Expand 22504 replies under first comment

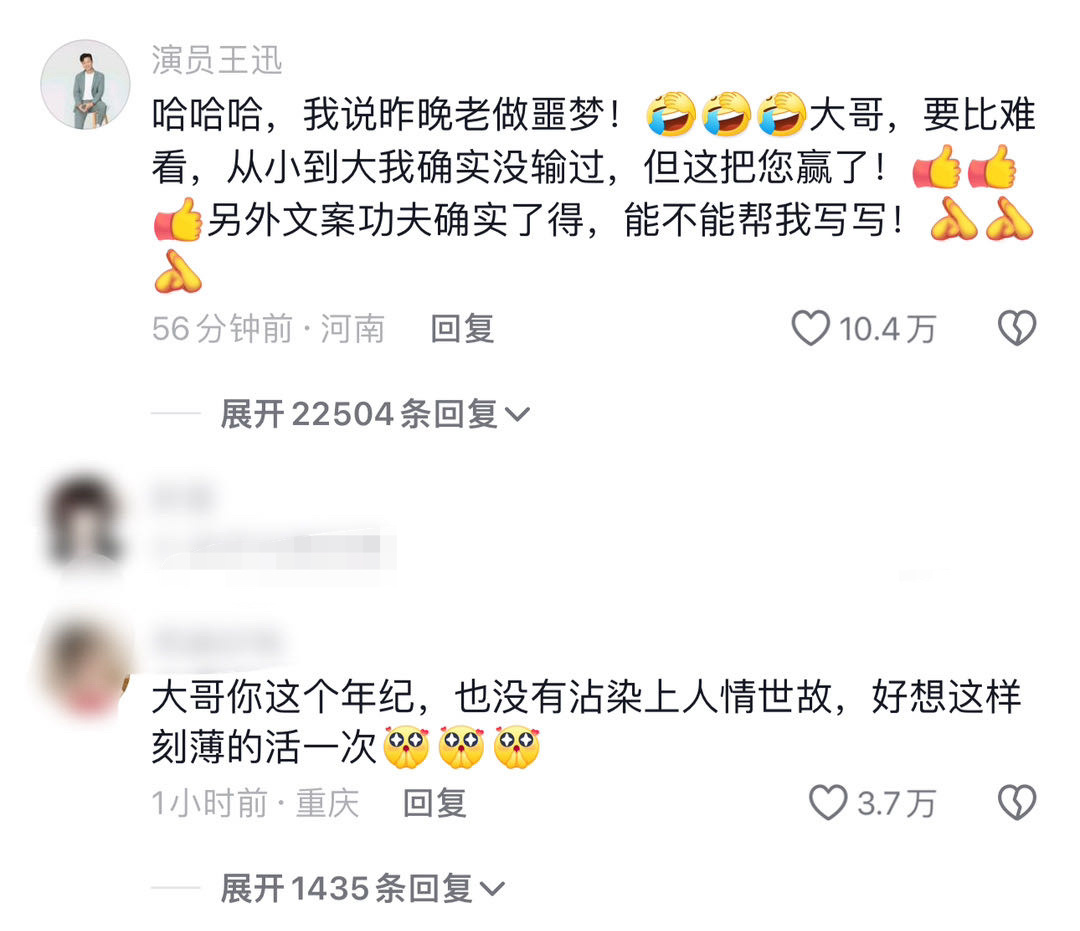tap(375, 414)
